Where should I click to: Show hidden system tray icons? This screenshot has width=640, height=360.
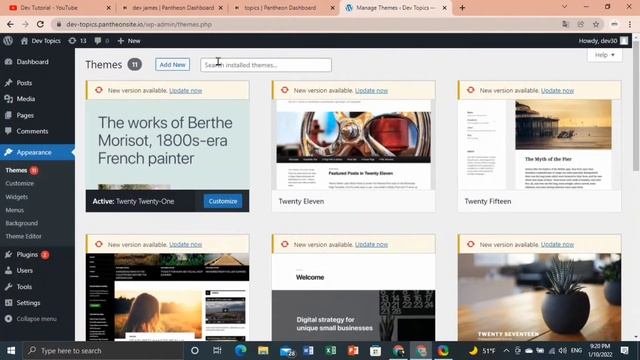click(506, 351)
